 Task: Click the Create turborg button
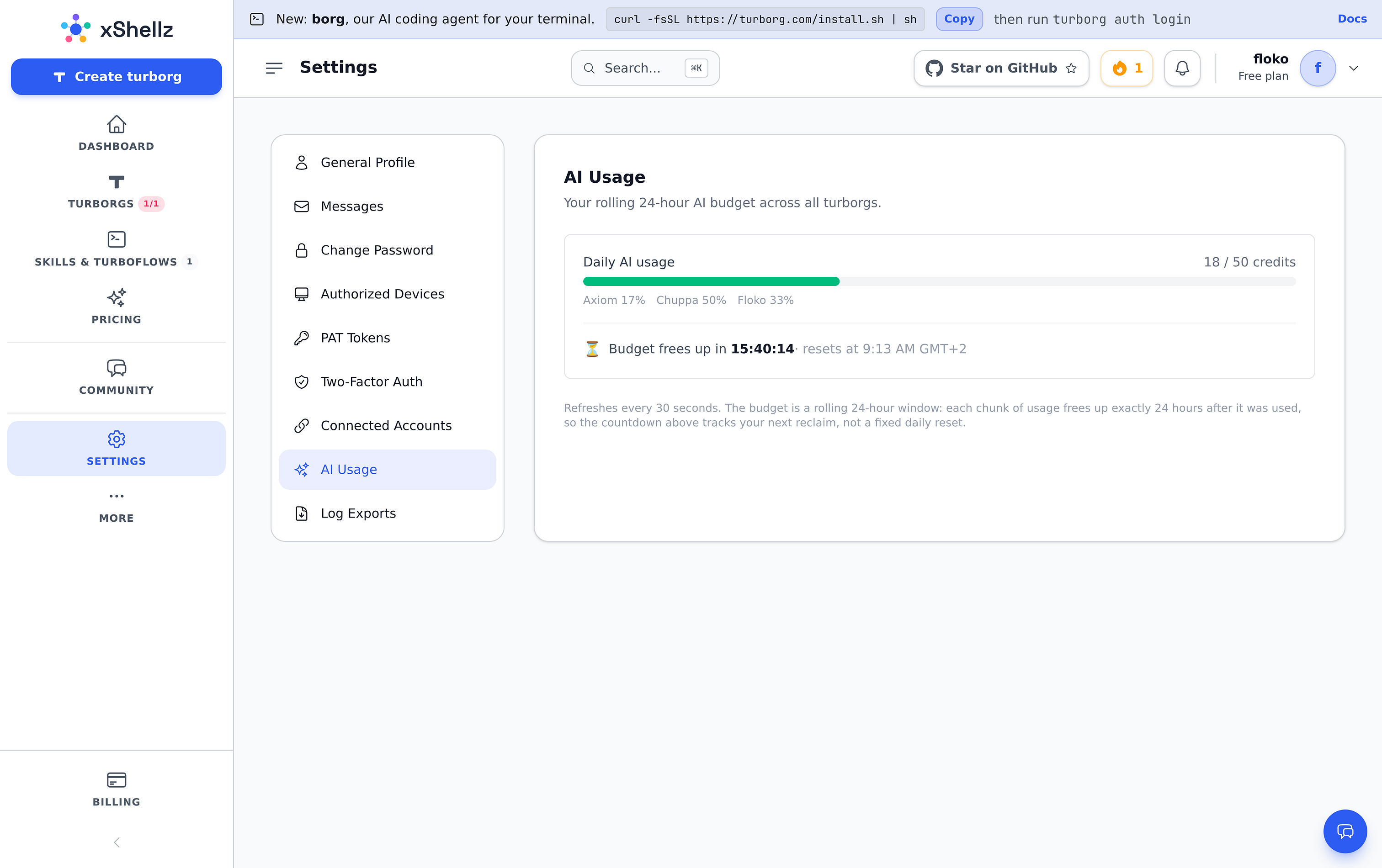pyautogui.click(x=117, y=76)
